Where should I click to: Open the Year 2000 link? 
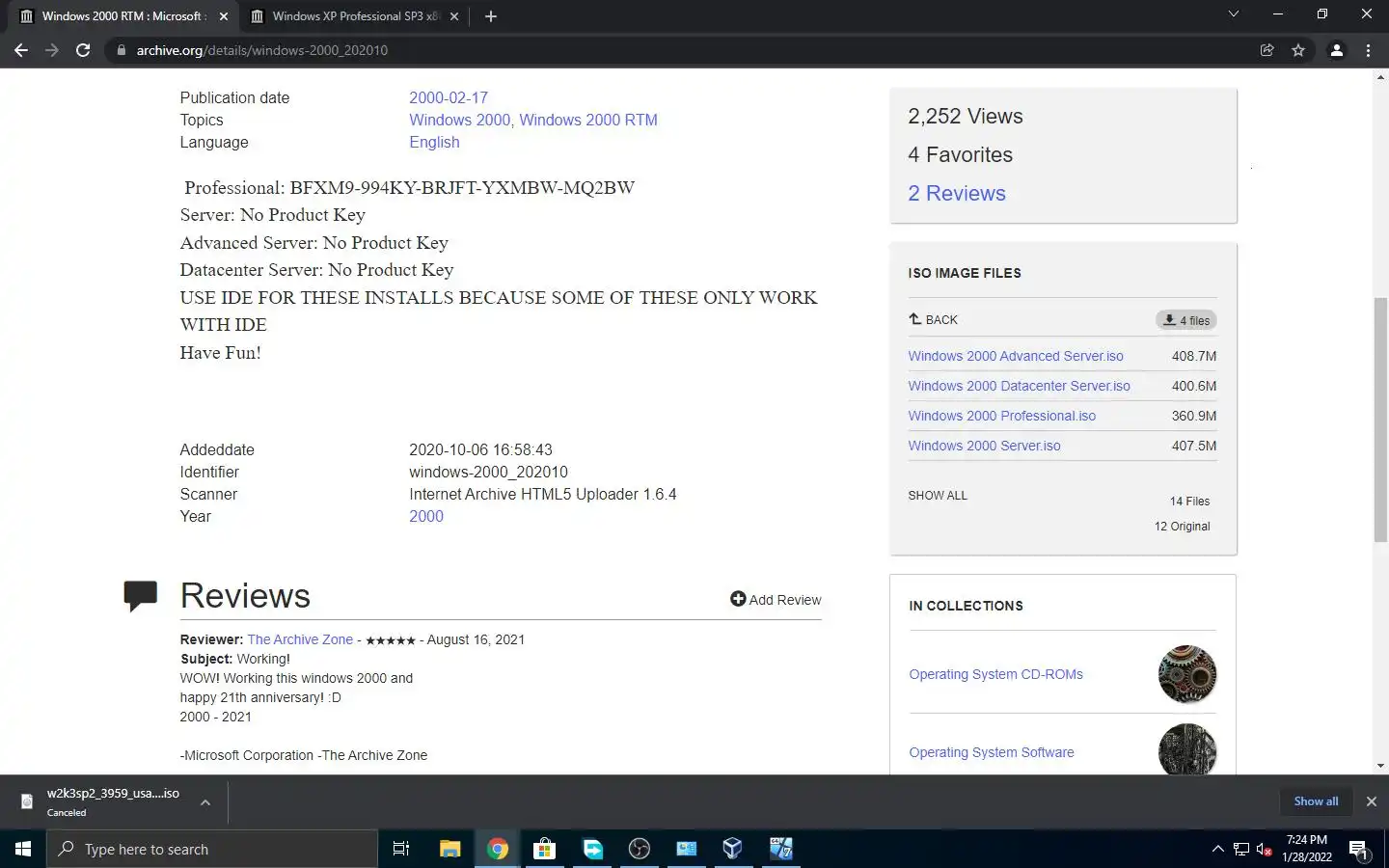click(x=426, y=516)
